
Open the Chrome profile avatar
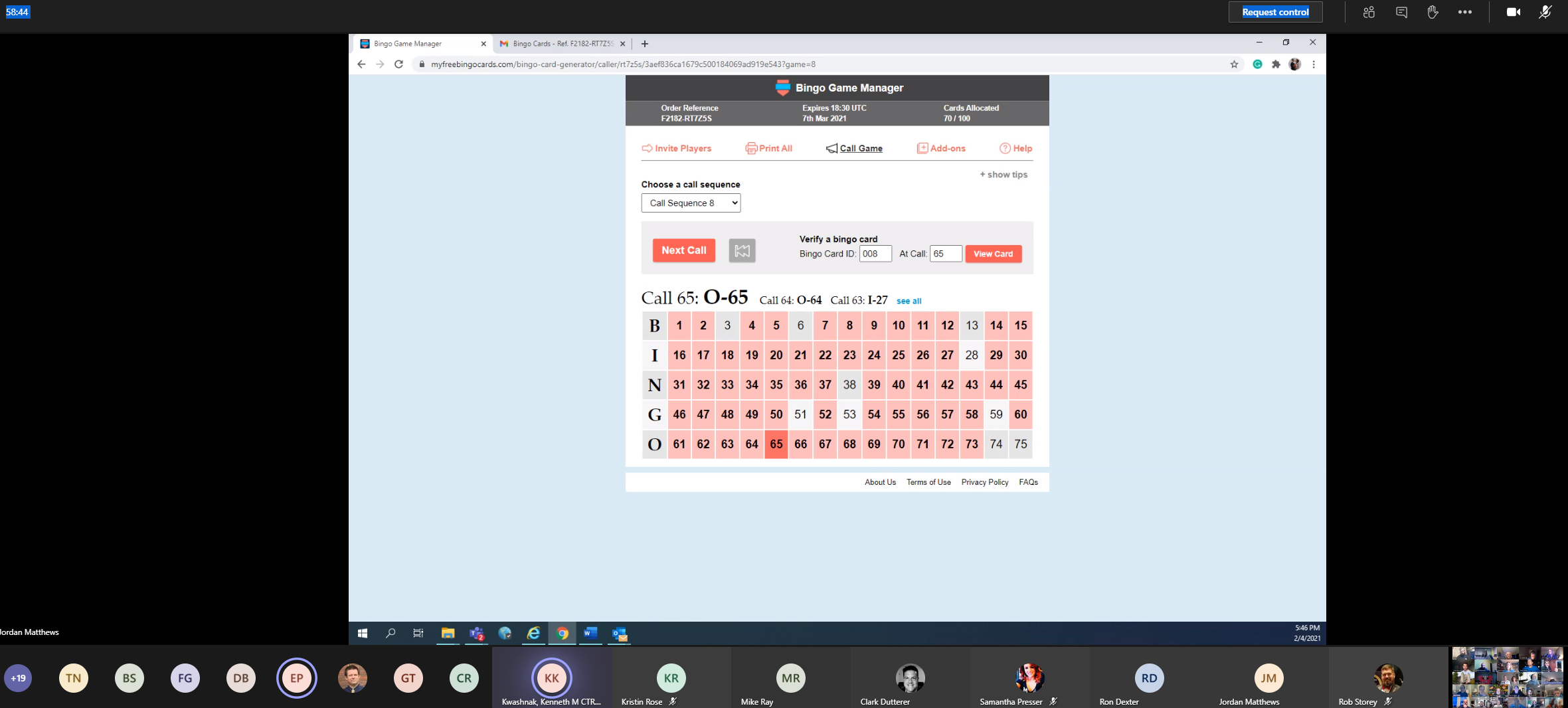(1294, 64)
